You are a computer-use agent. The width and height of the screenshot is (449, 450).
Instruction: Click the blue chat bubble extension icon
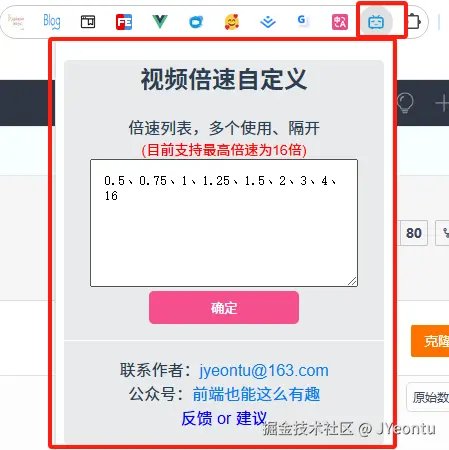tap(196, 22)
